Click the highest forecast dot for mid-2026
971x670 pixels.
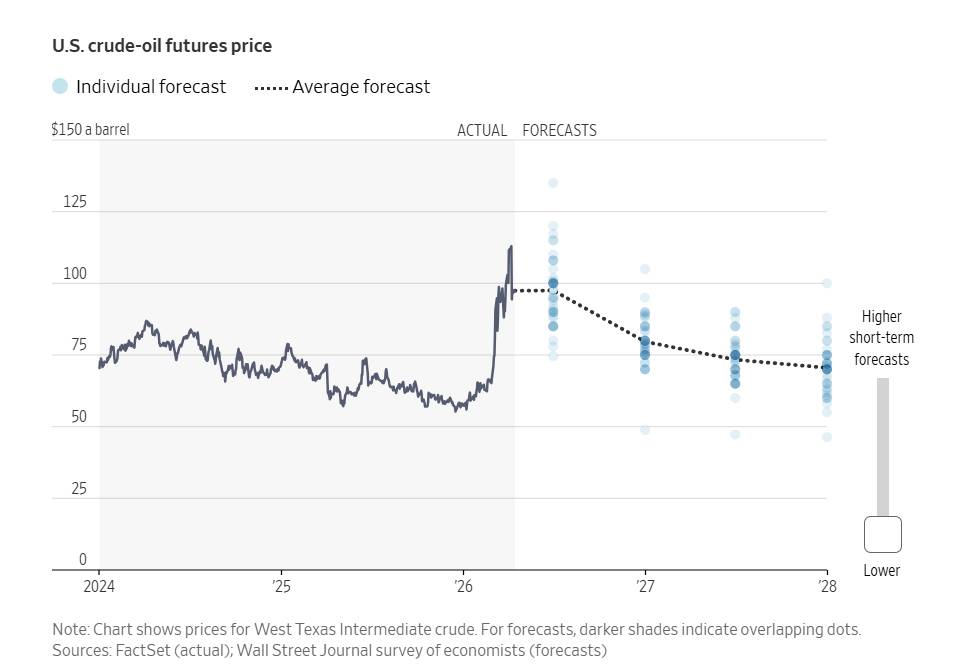[553, 183]
